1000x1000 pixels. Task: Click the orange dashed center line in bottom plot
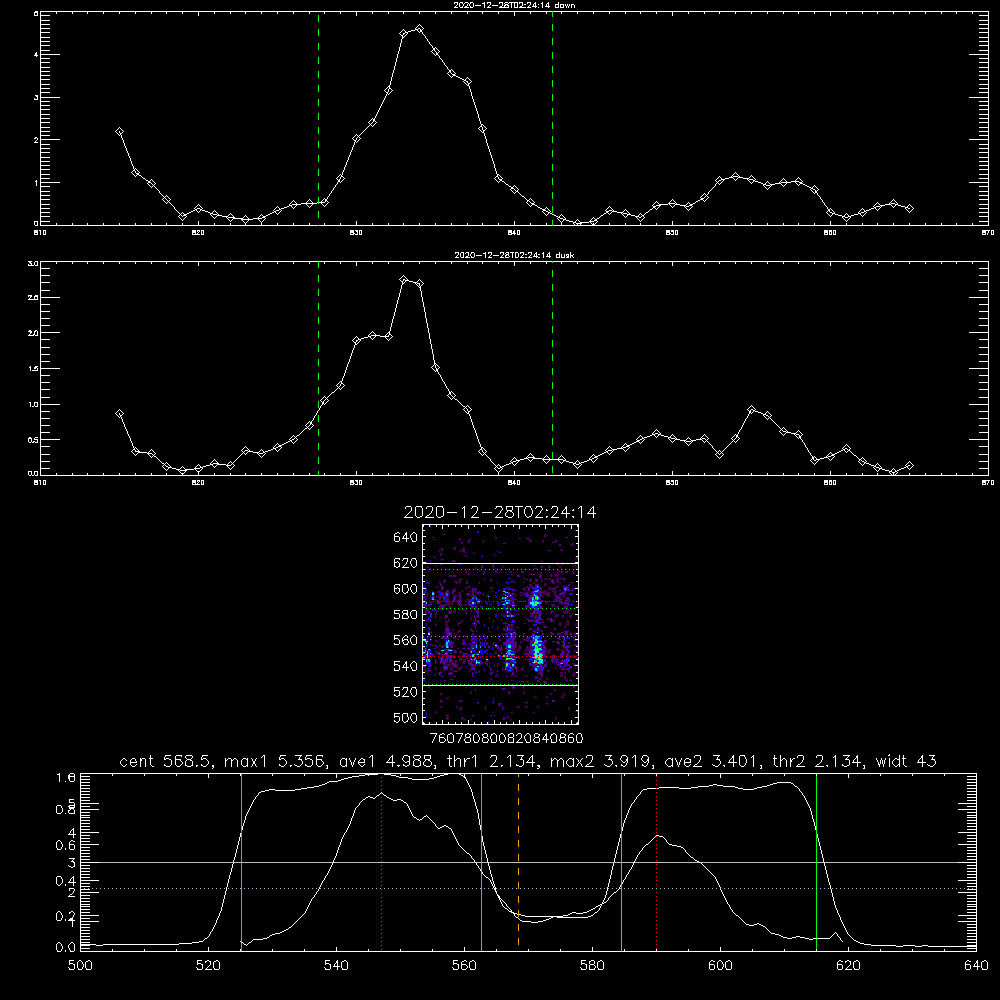click(x=518, y=861)
